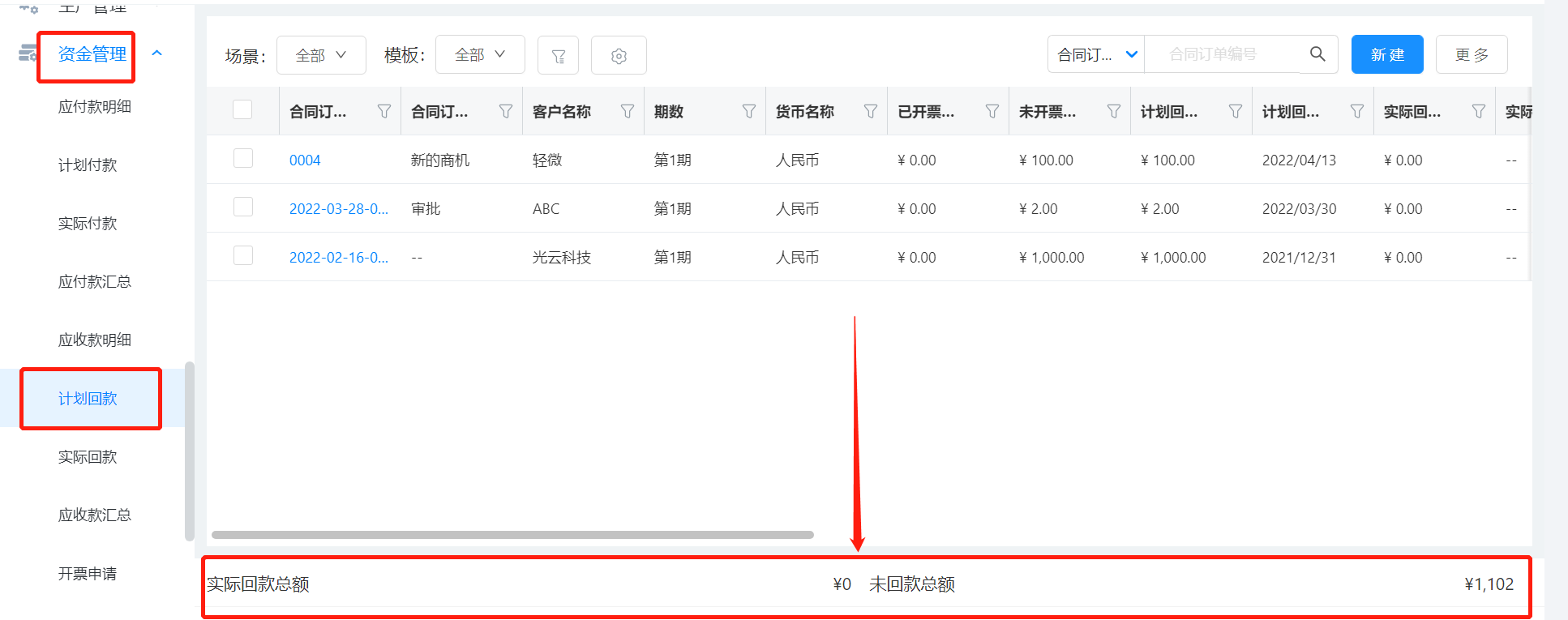Screen dimensions: 1568x620
Task: Go to 应收款汇总
Action: click(95, 515)
